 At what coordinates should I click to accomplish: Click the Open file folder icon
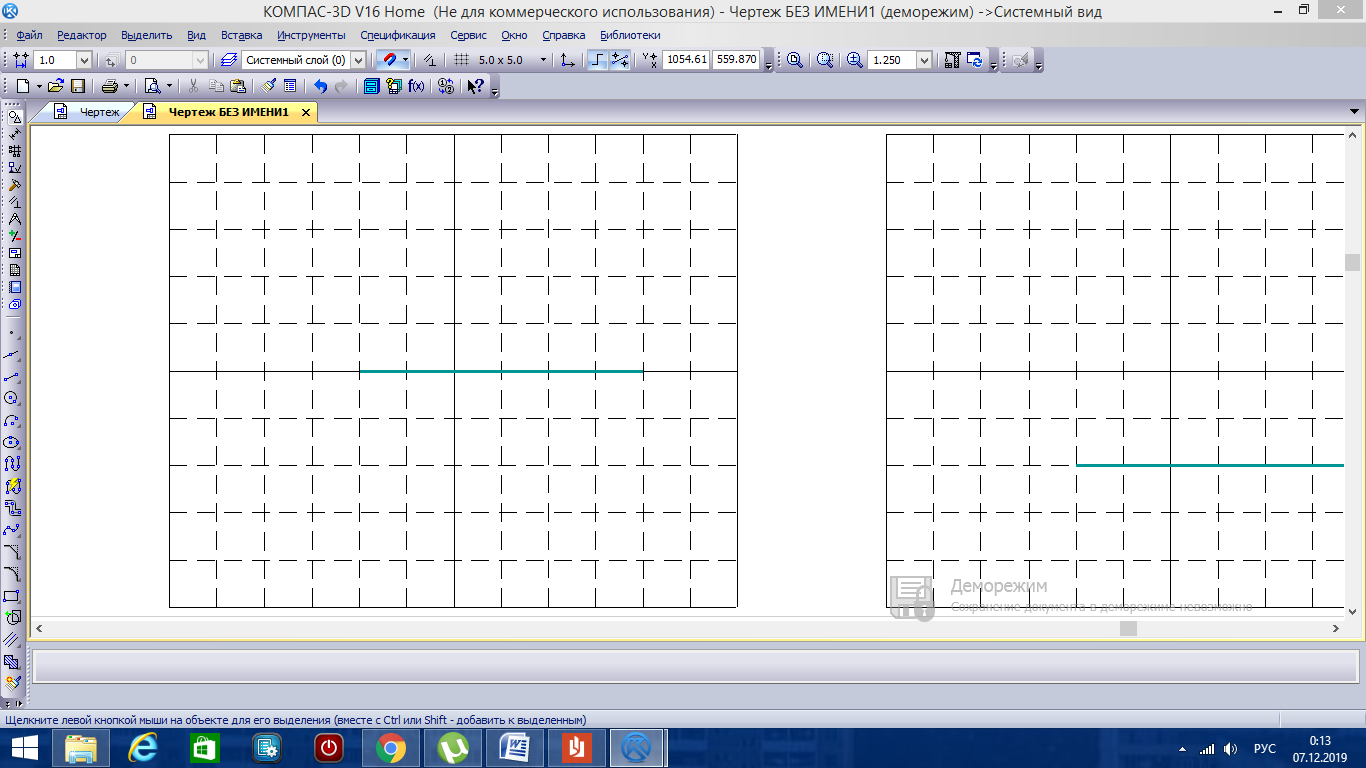[56, 86]
